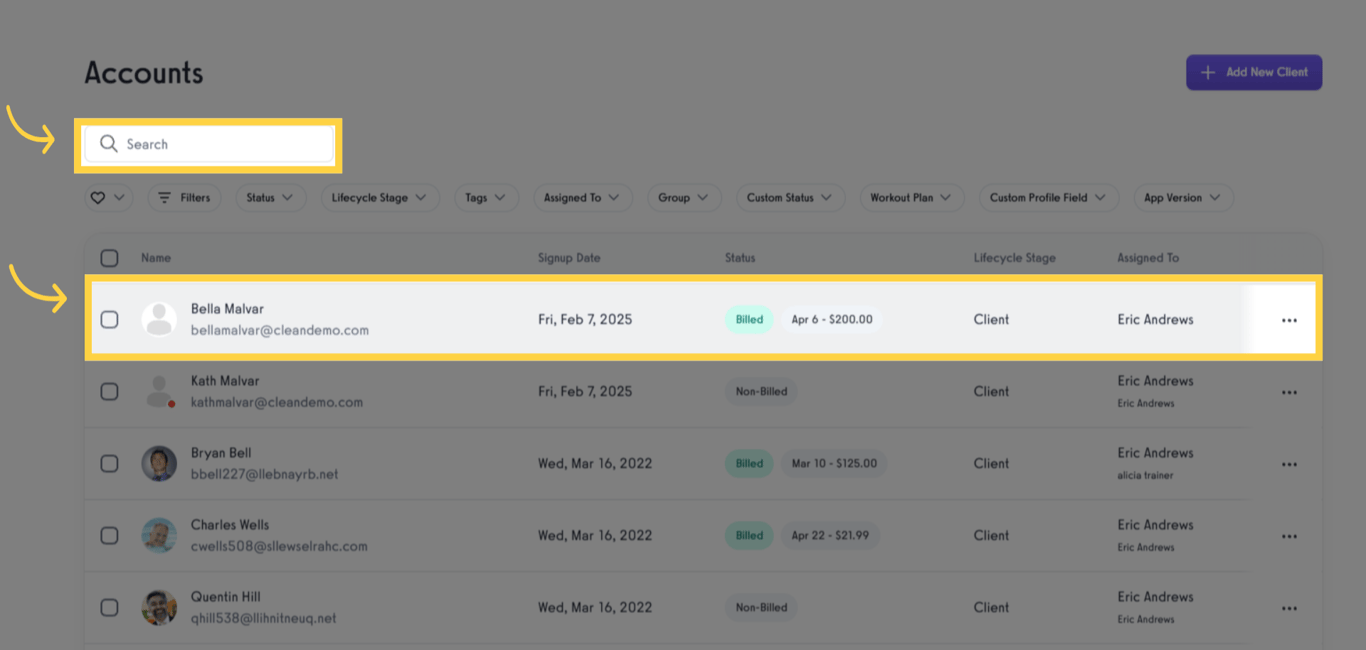Click the plus icon on Add New Client
Image resolution: width=1366 pixels, height=650 pixels.
1208,72
